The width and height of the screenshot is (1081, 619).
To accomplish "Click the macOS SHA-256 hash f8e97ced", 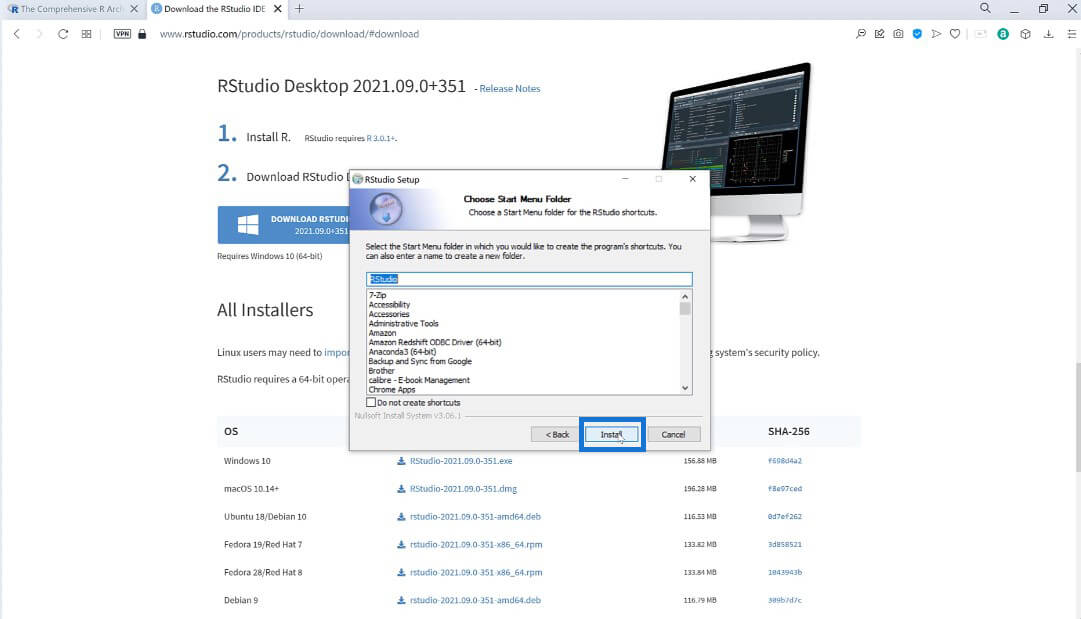I will (x=785, y=489).
